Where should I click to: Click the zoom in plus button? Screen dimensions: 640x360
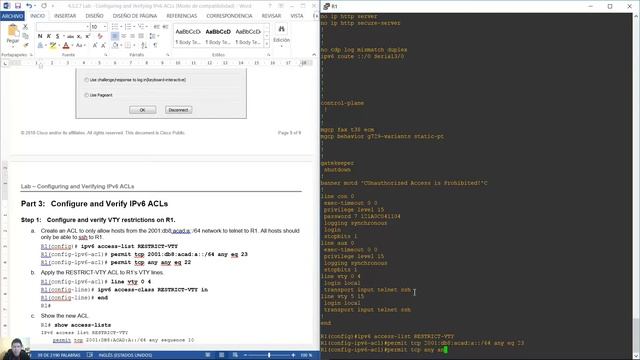[293, 355]
